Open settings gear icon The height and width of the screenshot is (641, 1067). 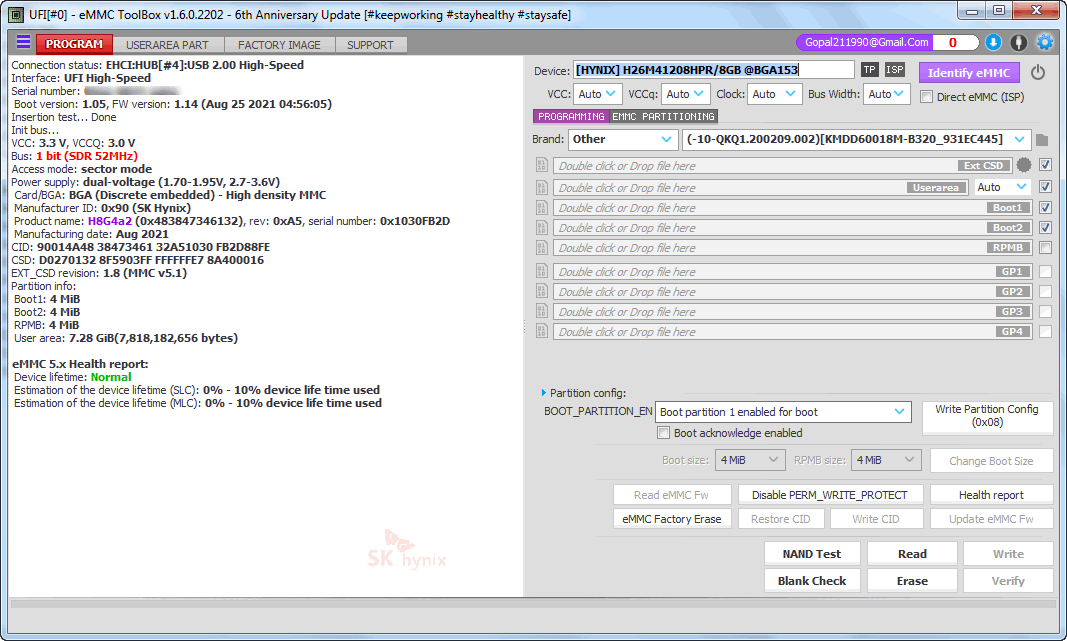click(x=1044, y=42)
